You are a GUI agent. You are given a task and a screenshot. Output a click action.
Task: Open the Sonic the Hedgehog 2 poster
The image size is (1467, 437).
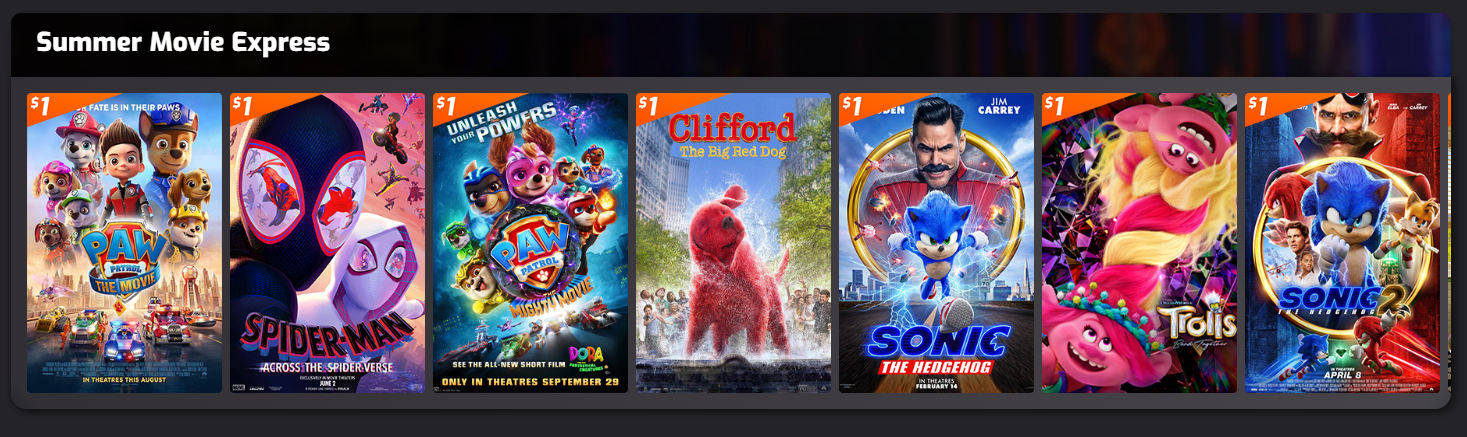(1342, 243)
